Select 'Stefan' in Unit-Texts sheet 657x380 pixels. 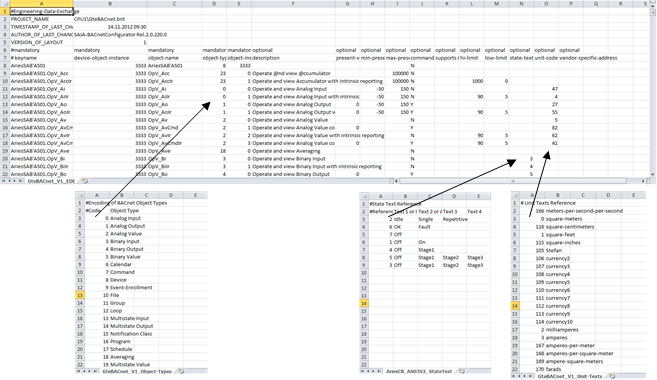tap(558, 251)
